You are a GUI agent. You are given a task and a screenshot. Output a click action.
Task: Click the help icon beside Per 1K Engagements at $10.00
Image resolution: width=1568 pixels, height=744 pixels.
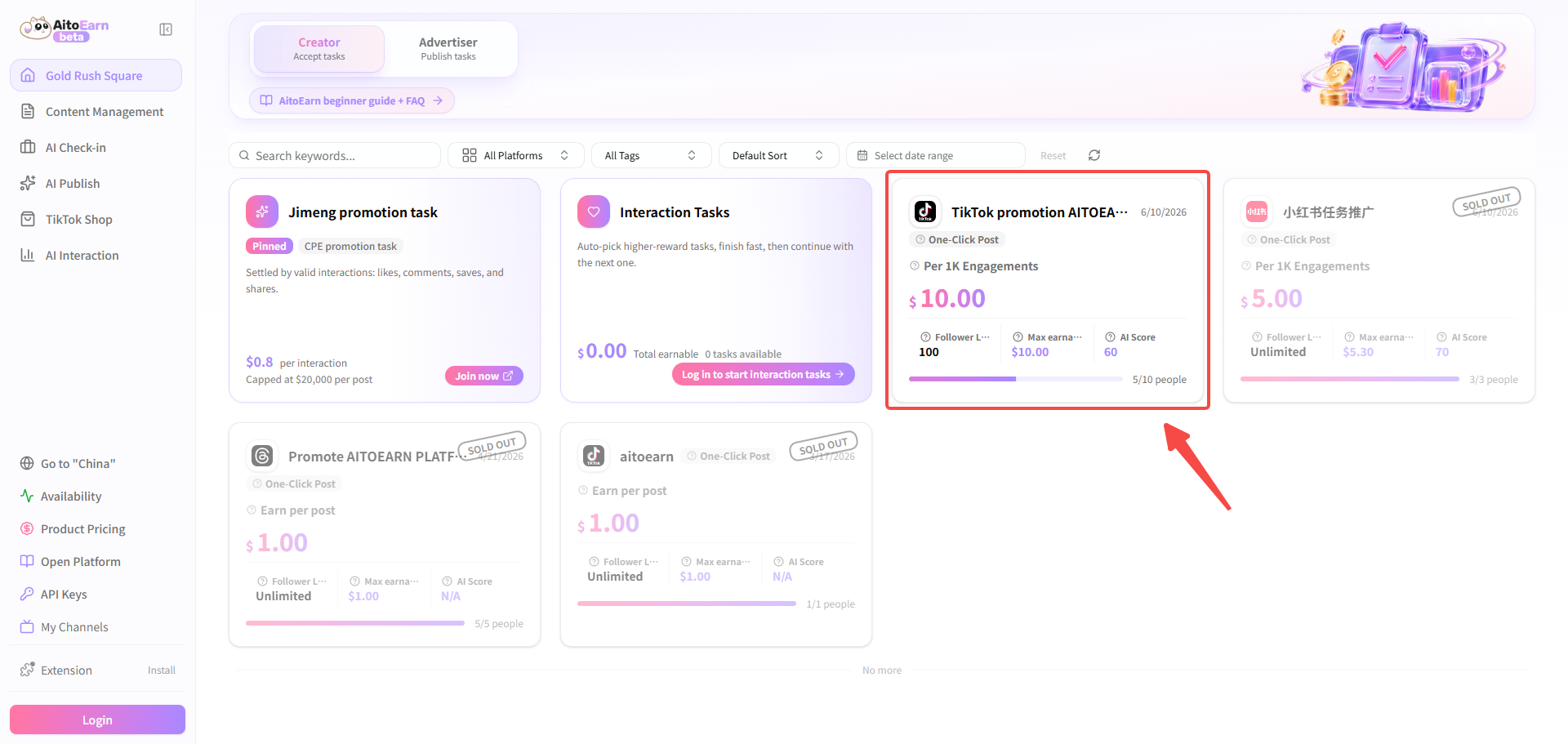point(915,265)
